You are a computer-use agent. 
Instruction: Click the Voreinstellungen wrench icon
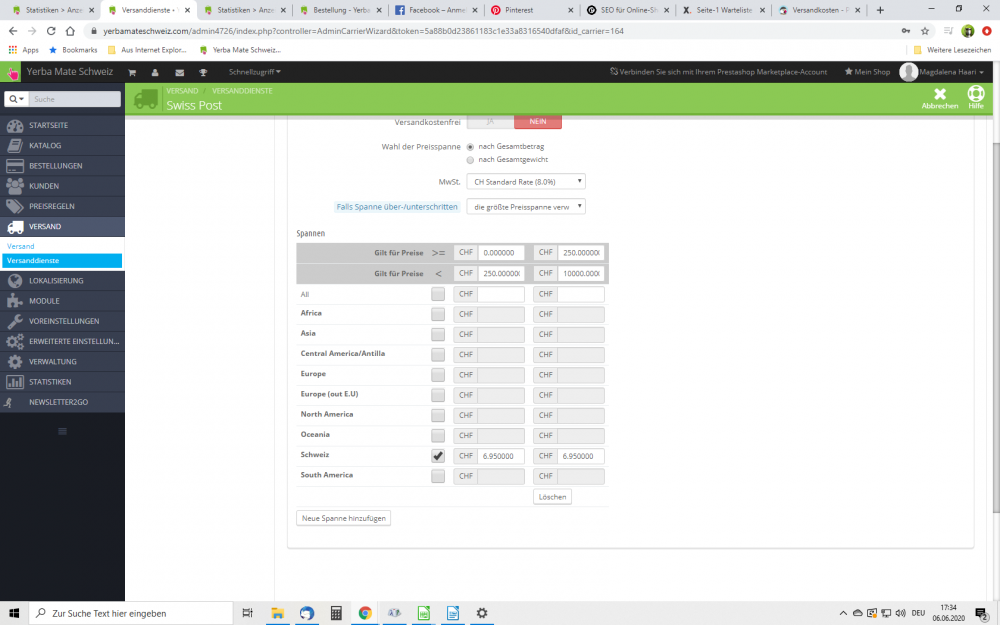coord(15,321)
